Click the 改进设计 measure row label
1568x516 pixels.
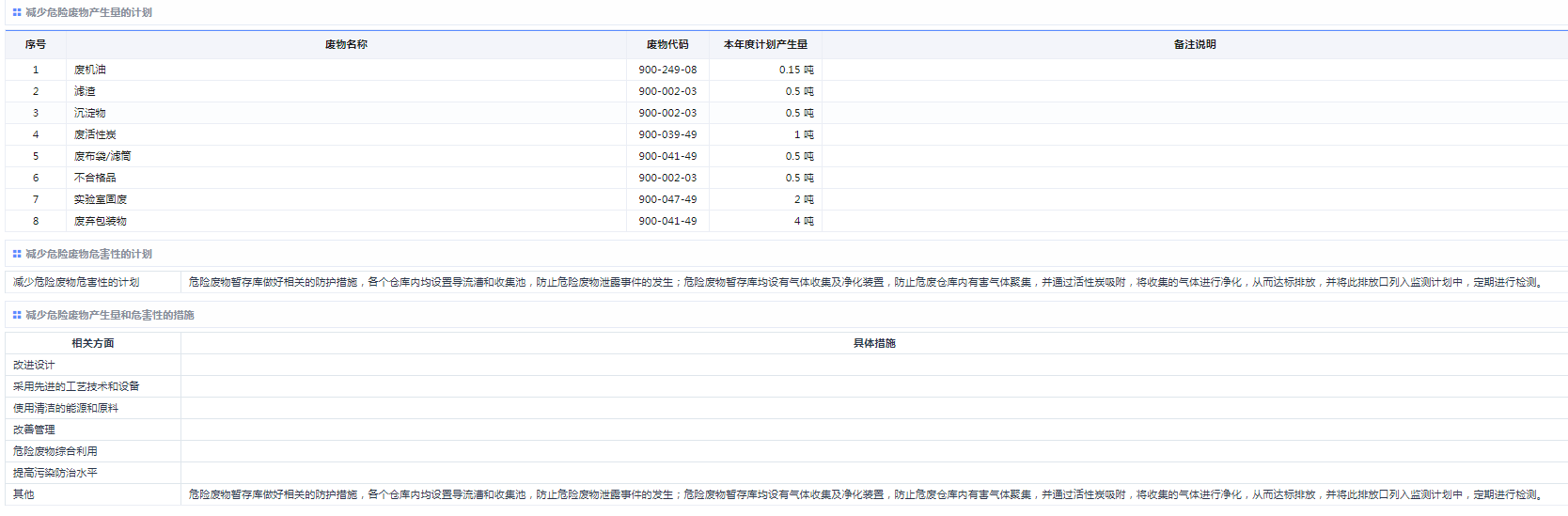click(x=34, y=366)
